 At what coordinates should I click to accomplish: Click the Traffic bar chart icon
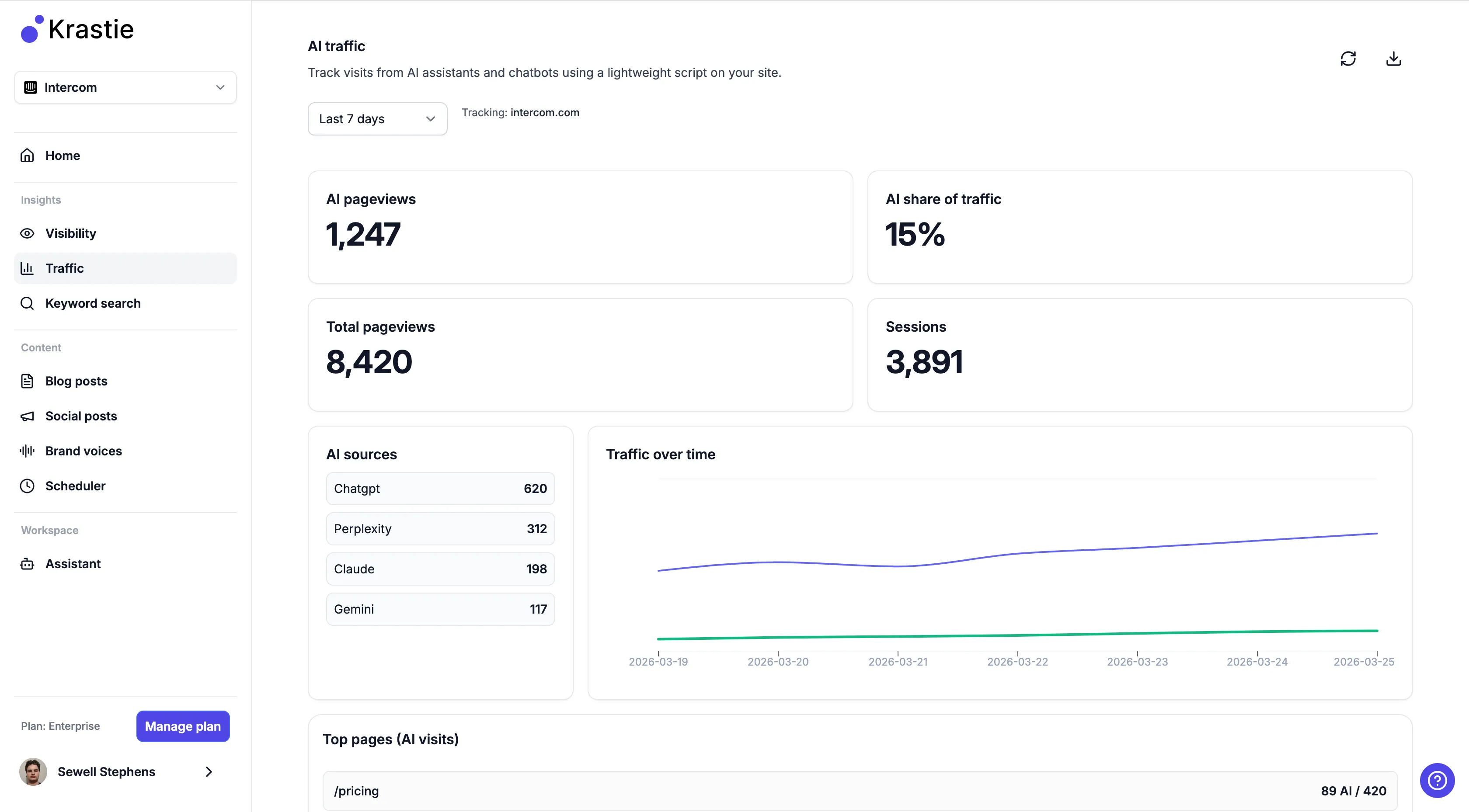(28, 268)
